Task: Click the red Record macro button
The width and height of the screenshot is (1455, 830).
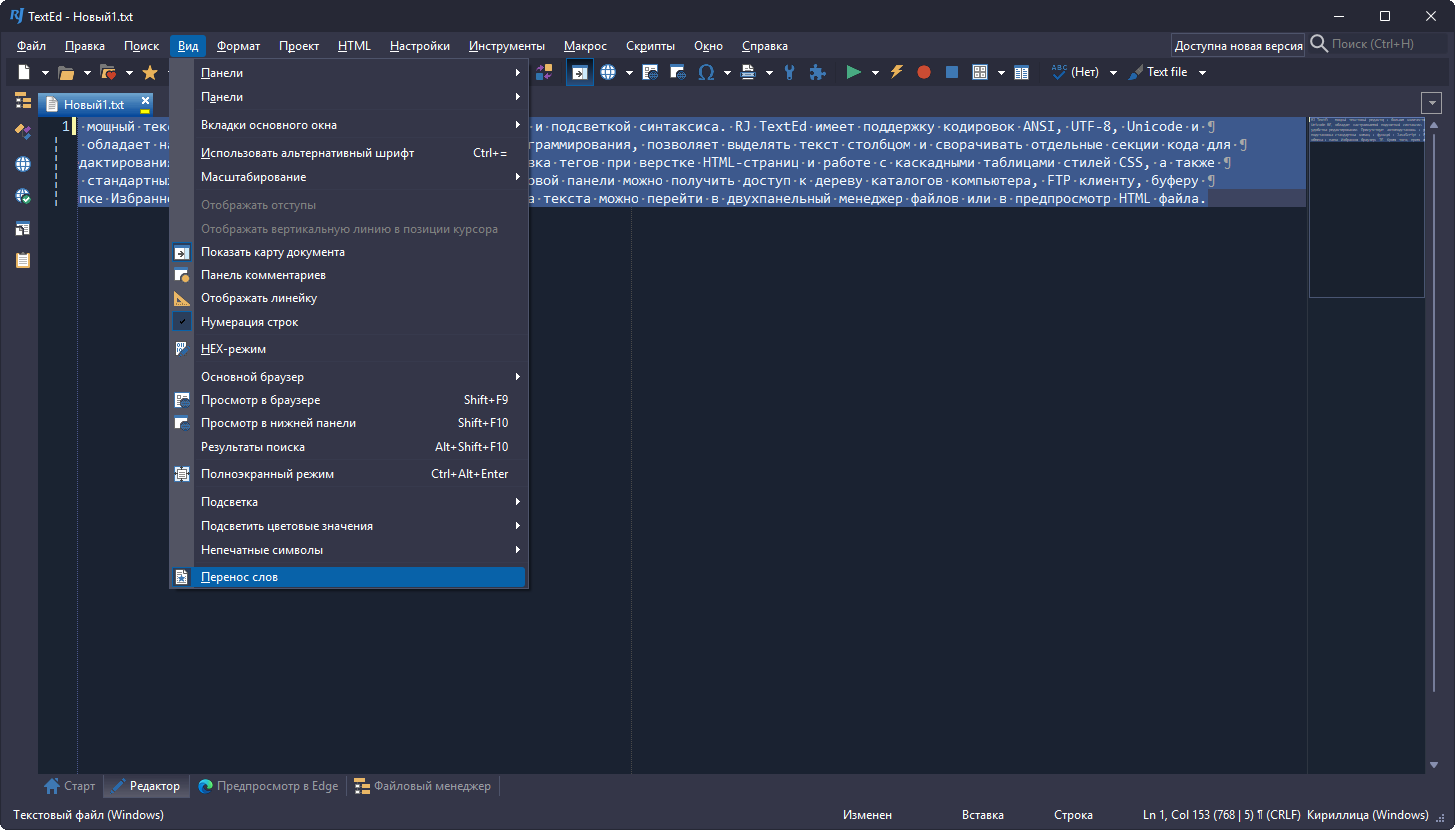Action: (924, 72)
